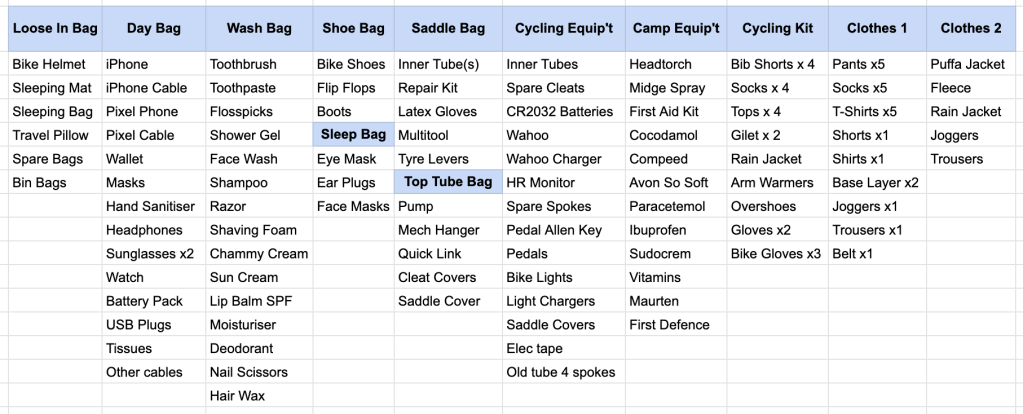Select the 'Mech Hanger' cell
The image size is (1023, 414).
[x=438, y=230]
